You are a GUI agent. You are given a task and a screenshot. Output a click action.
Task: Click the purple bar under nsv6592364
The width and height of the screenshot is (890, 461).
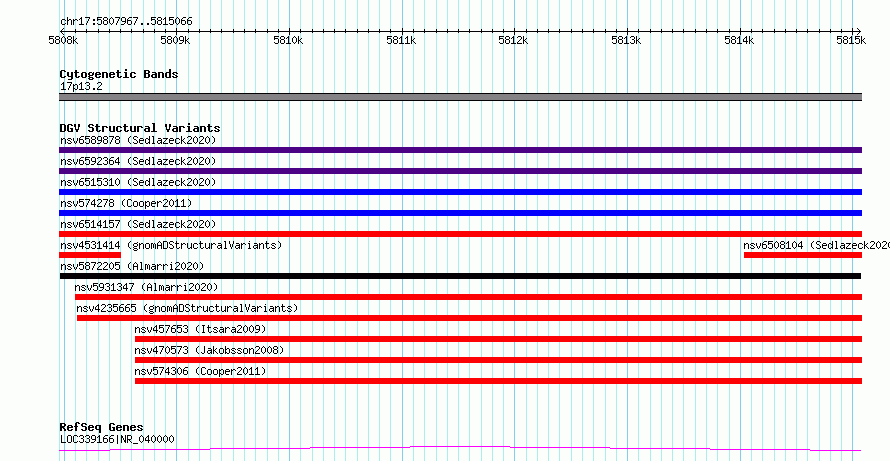460,171
